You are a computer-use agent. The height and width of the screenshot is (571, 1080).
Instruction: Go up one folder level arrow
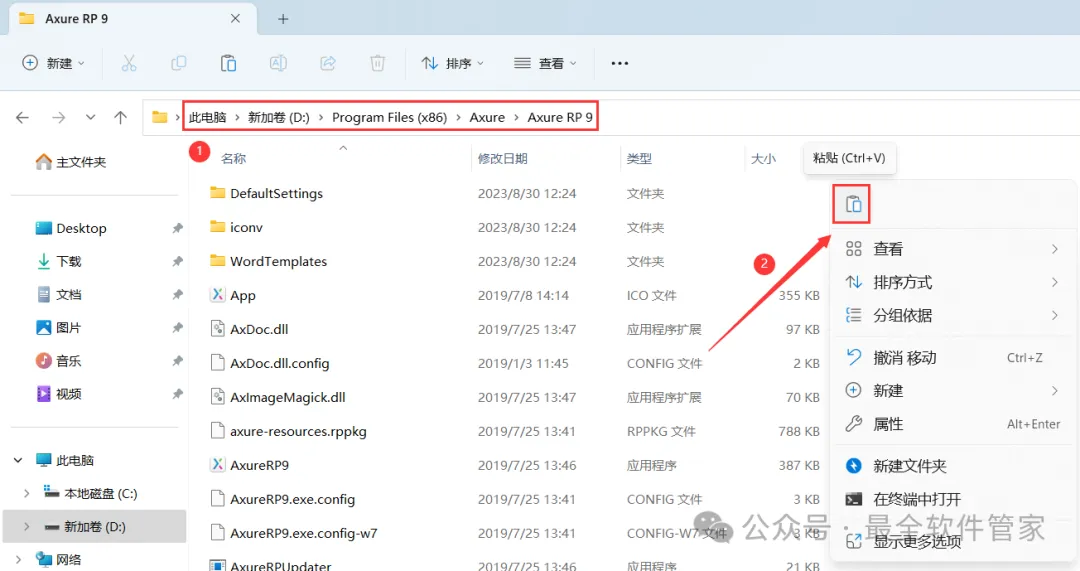click(x=121, y=118)
